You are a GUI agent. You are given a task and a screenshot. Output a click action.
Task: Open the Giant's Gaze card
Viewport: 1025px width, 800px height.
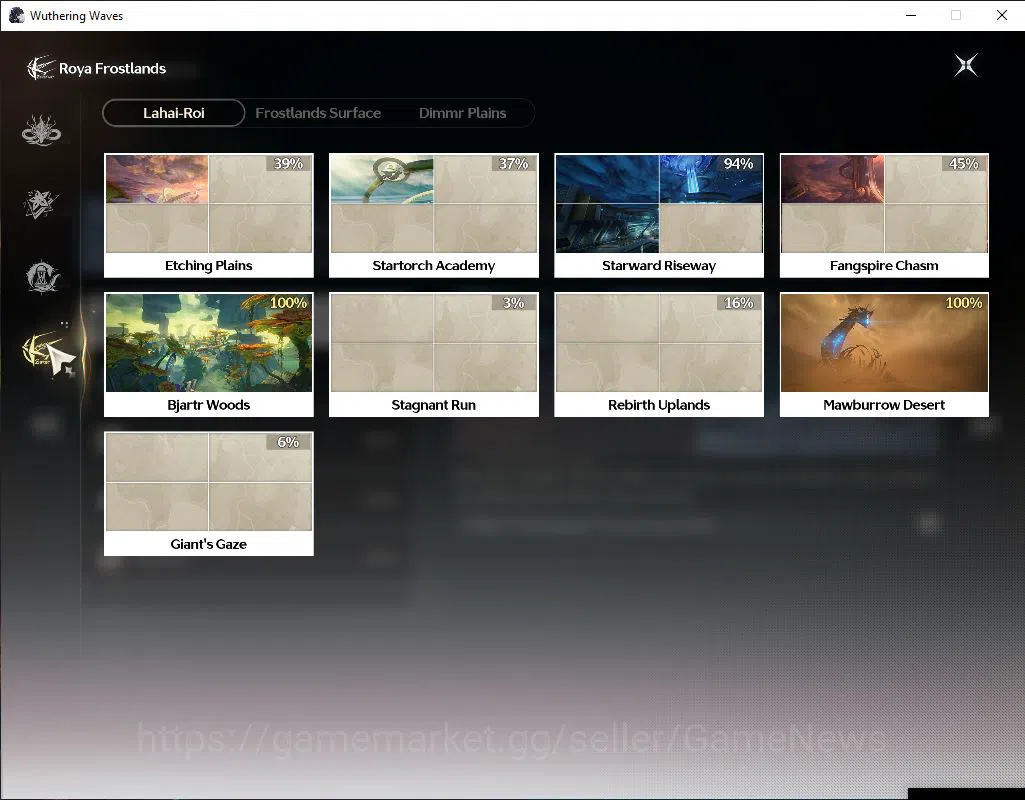[209, 494]
